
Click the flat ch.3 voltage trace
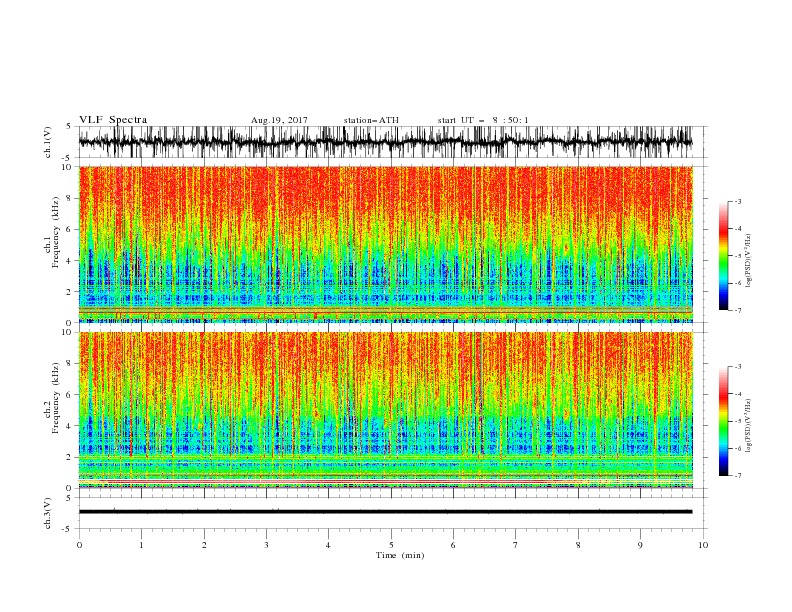coord(385,512)
